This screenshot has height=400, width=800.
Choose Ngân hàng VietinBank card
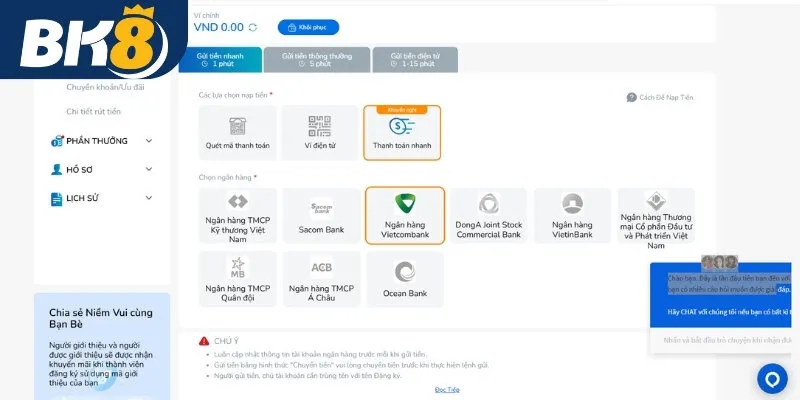coord(572,215)
